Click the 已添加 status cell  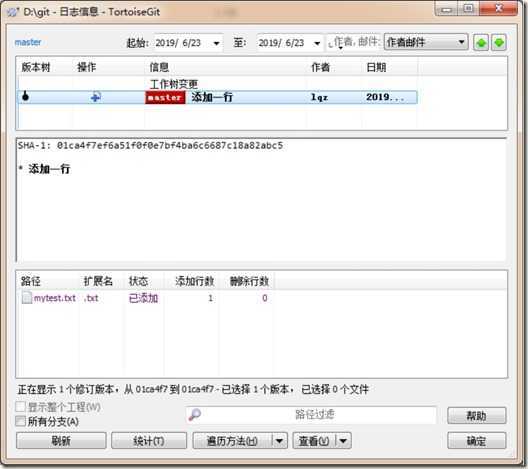143,298
